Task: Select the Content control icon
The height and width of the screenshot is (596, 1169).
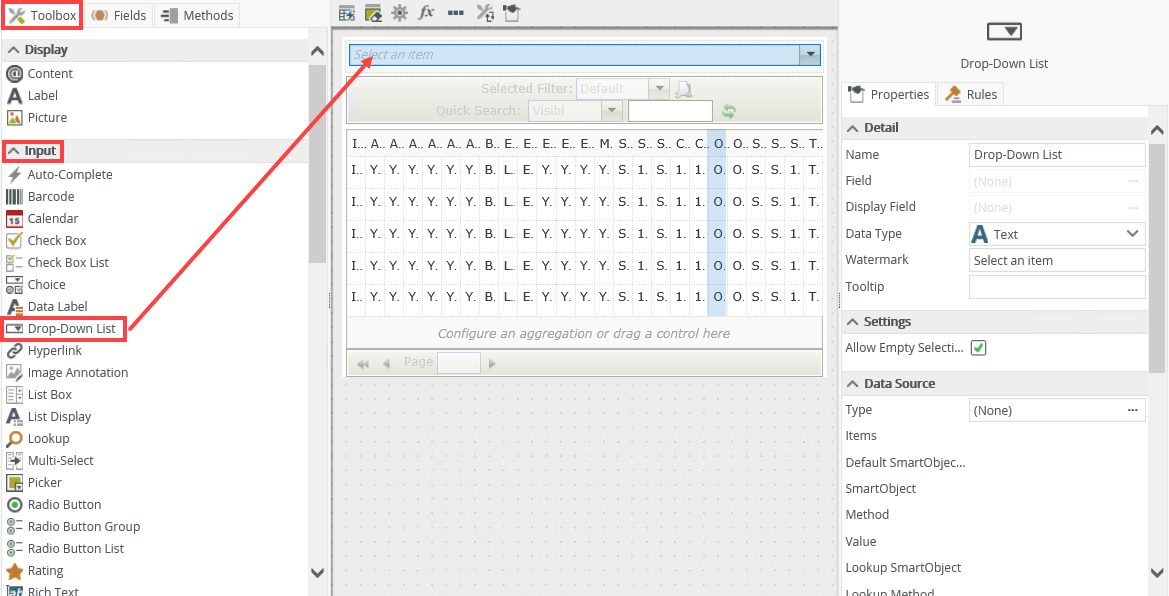Action: [x=14, y=74]
